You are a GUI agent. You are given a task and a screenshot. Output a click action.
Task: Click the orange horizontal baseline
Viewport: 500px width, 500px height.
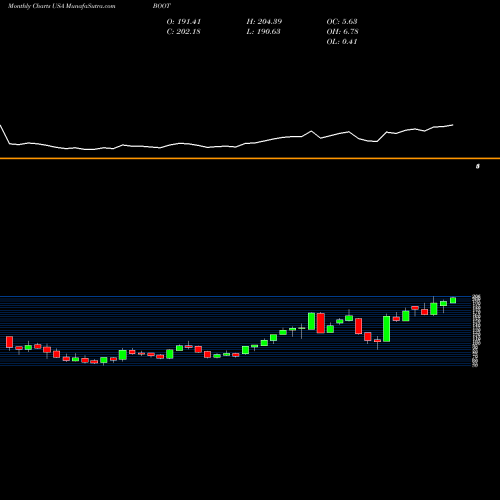tap(250, 158)
